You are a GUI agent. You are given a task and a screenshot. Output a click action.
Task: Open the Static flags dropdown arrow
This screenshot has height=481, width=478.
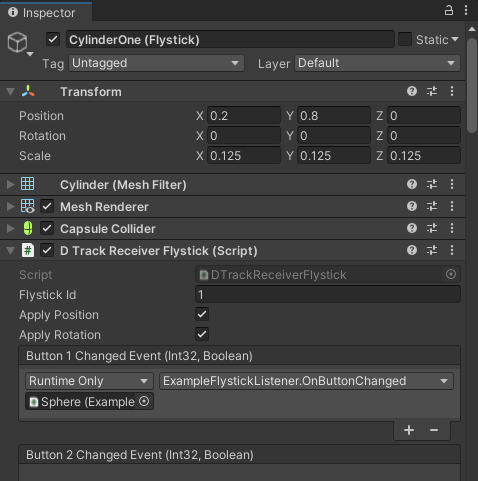pos(455,39)
